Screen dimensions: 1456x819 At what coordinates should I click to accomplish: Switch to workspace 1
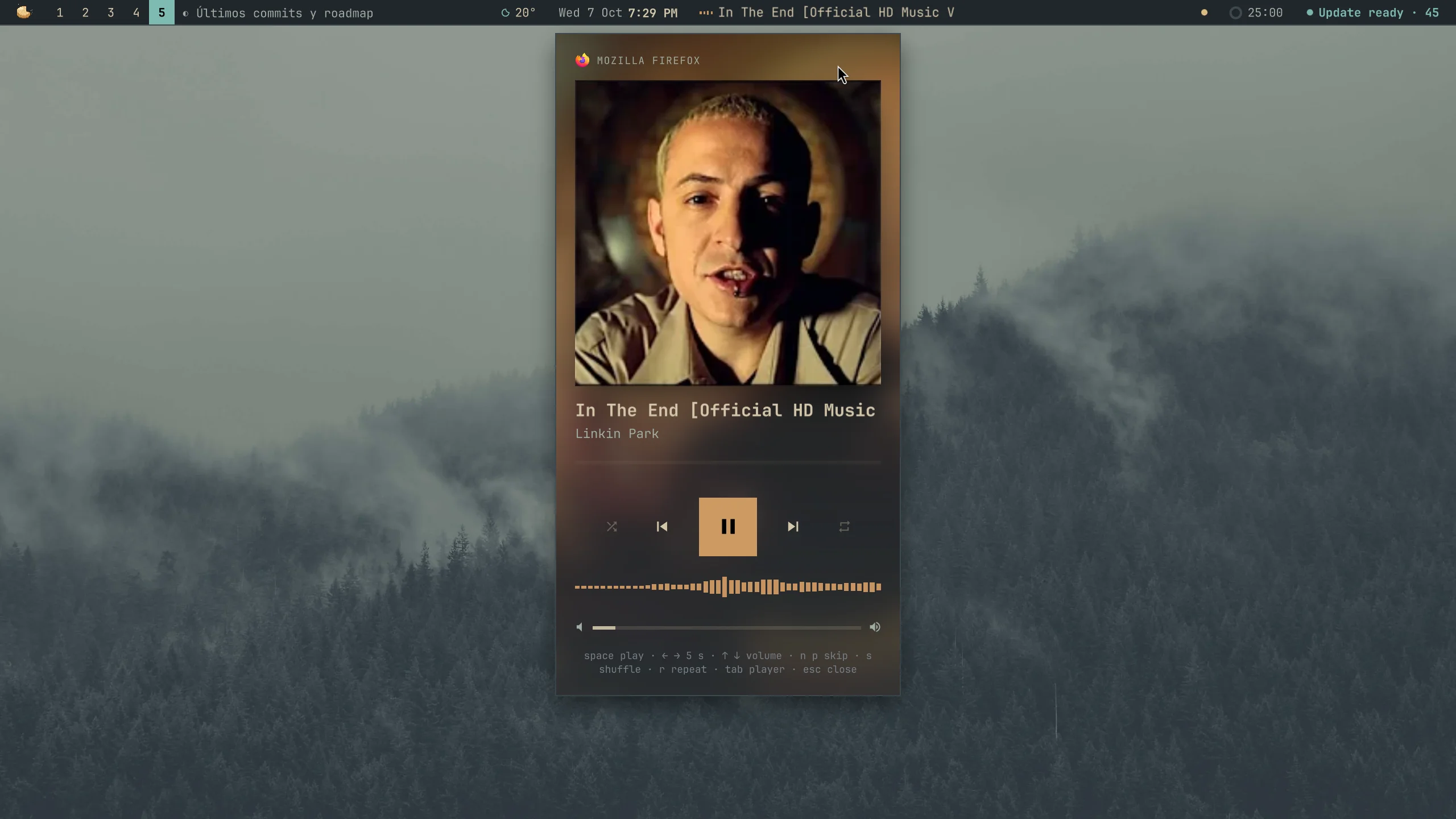[x=60, y=13]
